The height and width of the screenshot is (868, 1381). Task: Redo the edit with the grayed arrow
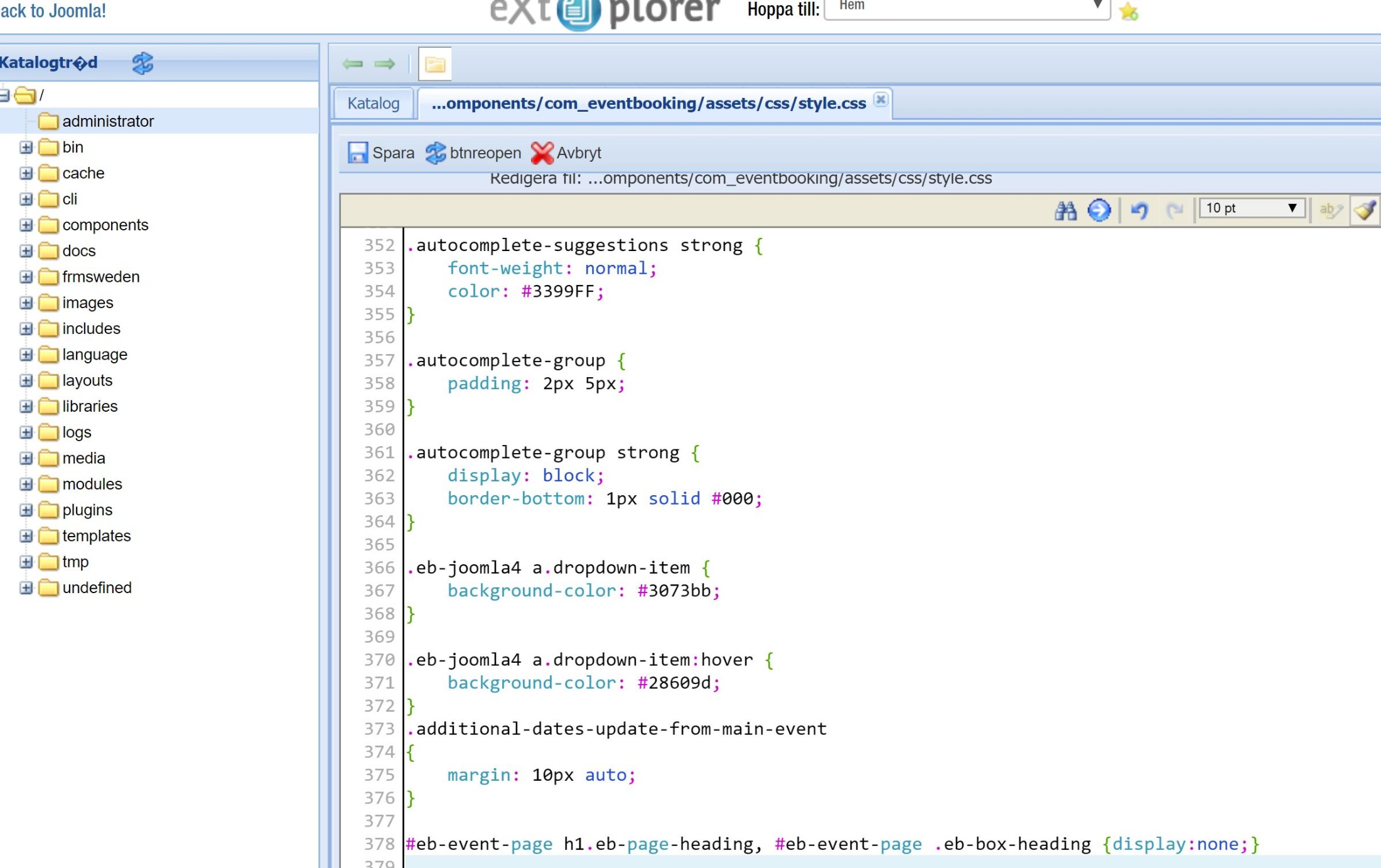click(x=1174, y=210)
